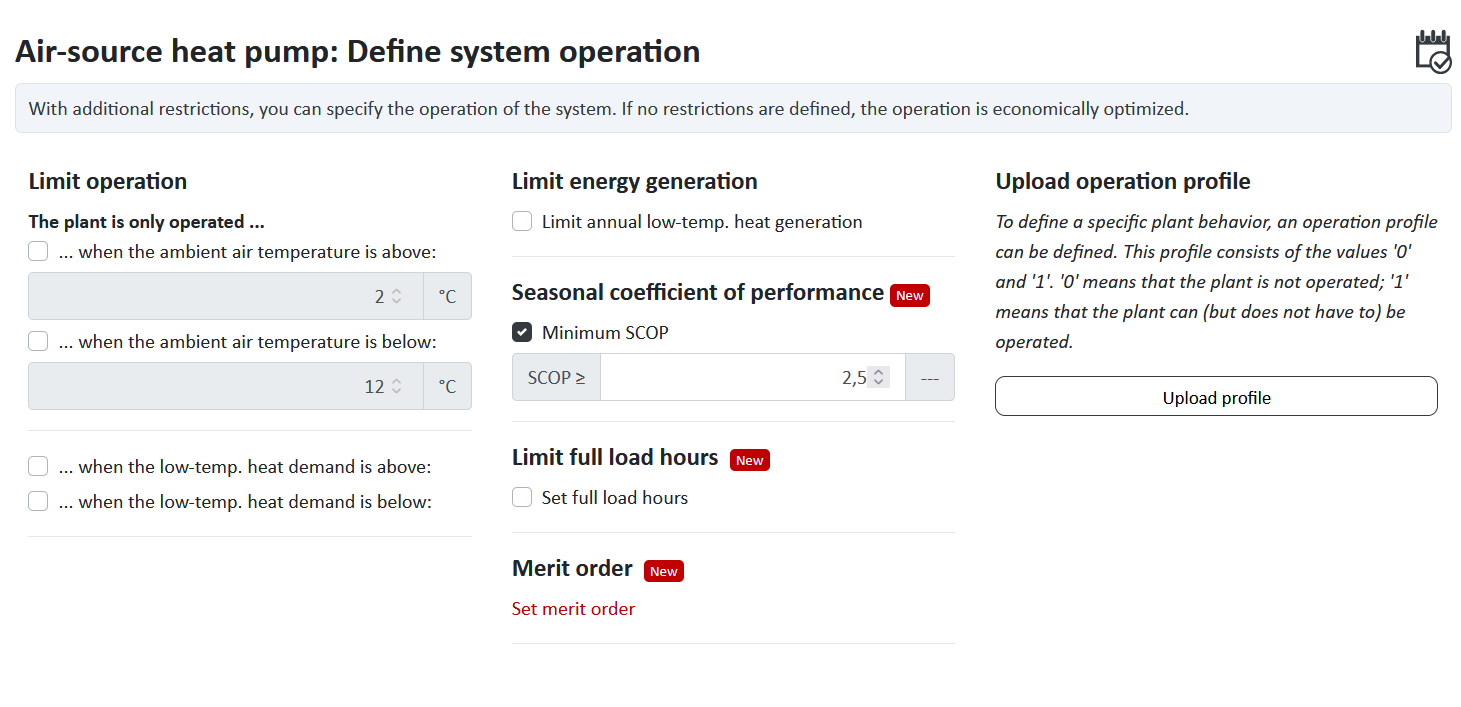Click the 'Upload operation profile' heading
Viewport: 1461px width, 707px height.
[x=1123, y=181]
